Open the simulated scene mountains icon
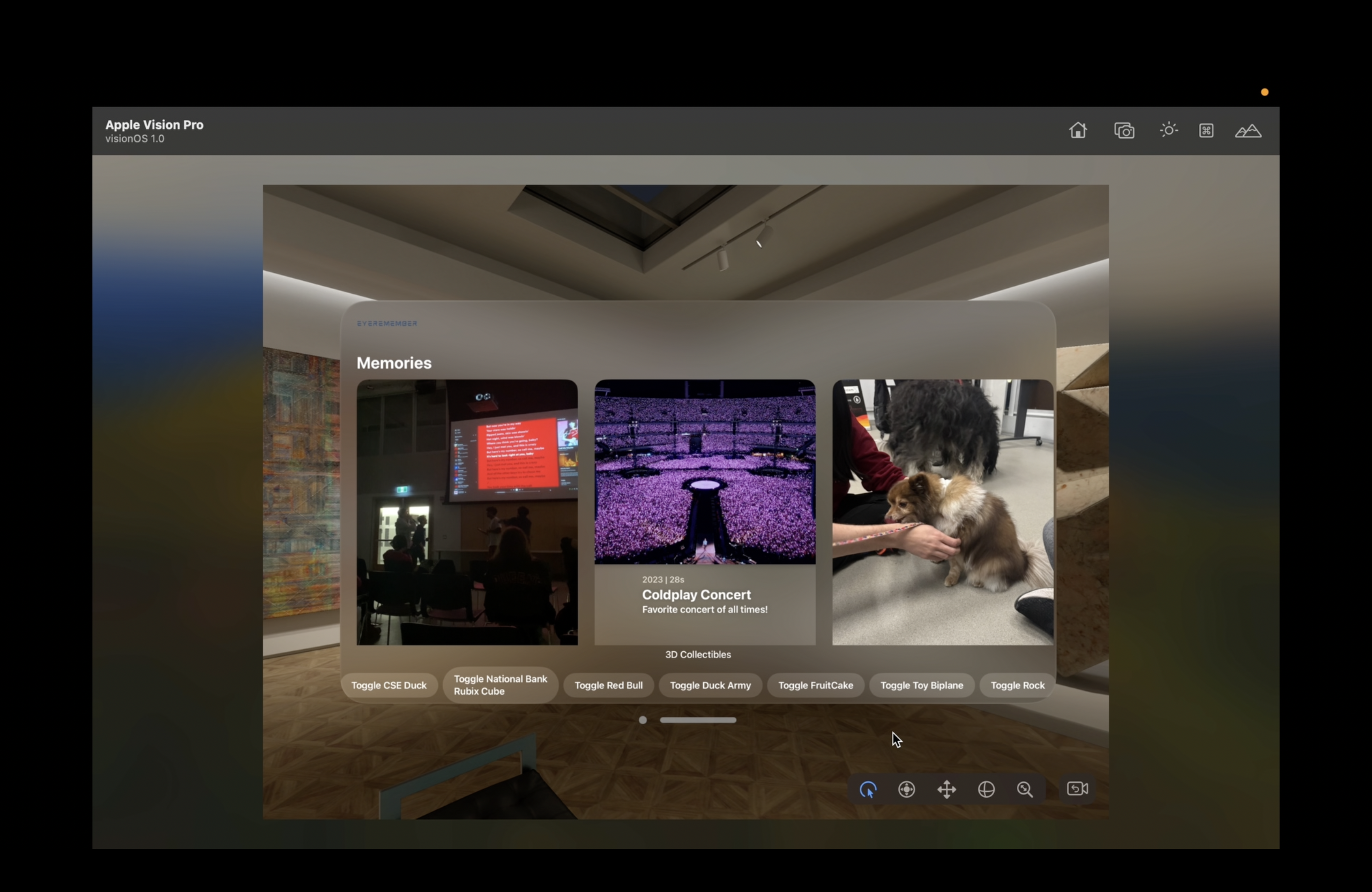1372x892 pixels. tap(1248, 131)
